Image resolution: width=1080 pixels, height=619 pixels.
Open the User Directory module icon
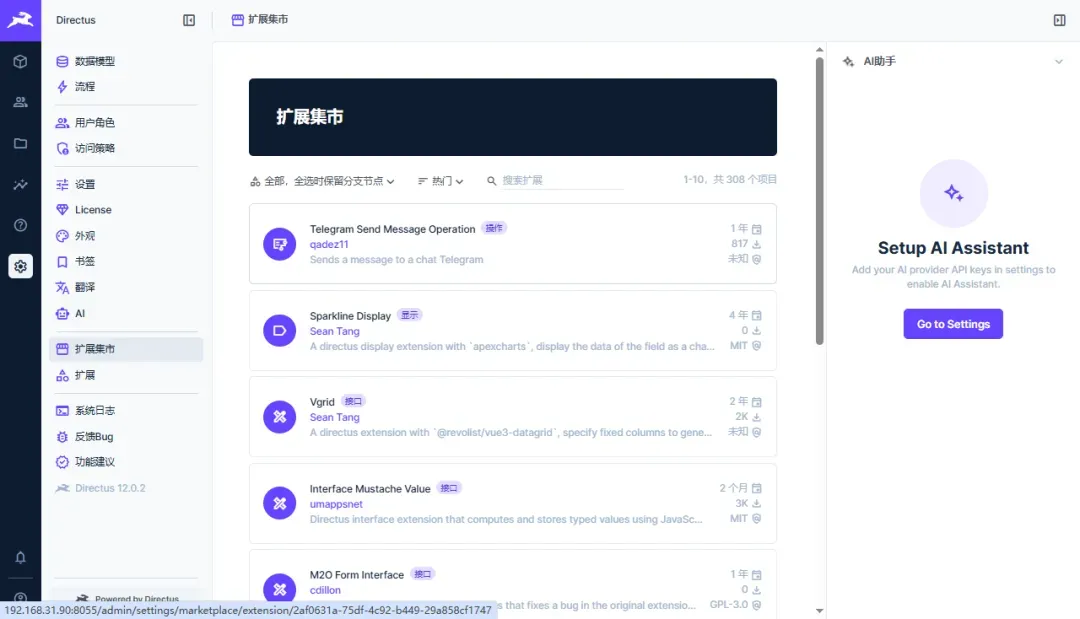pyautogui.click(x=20, y=102)
